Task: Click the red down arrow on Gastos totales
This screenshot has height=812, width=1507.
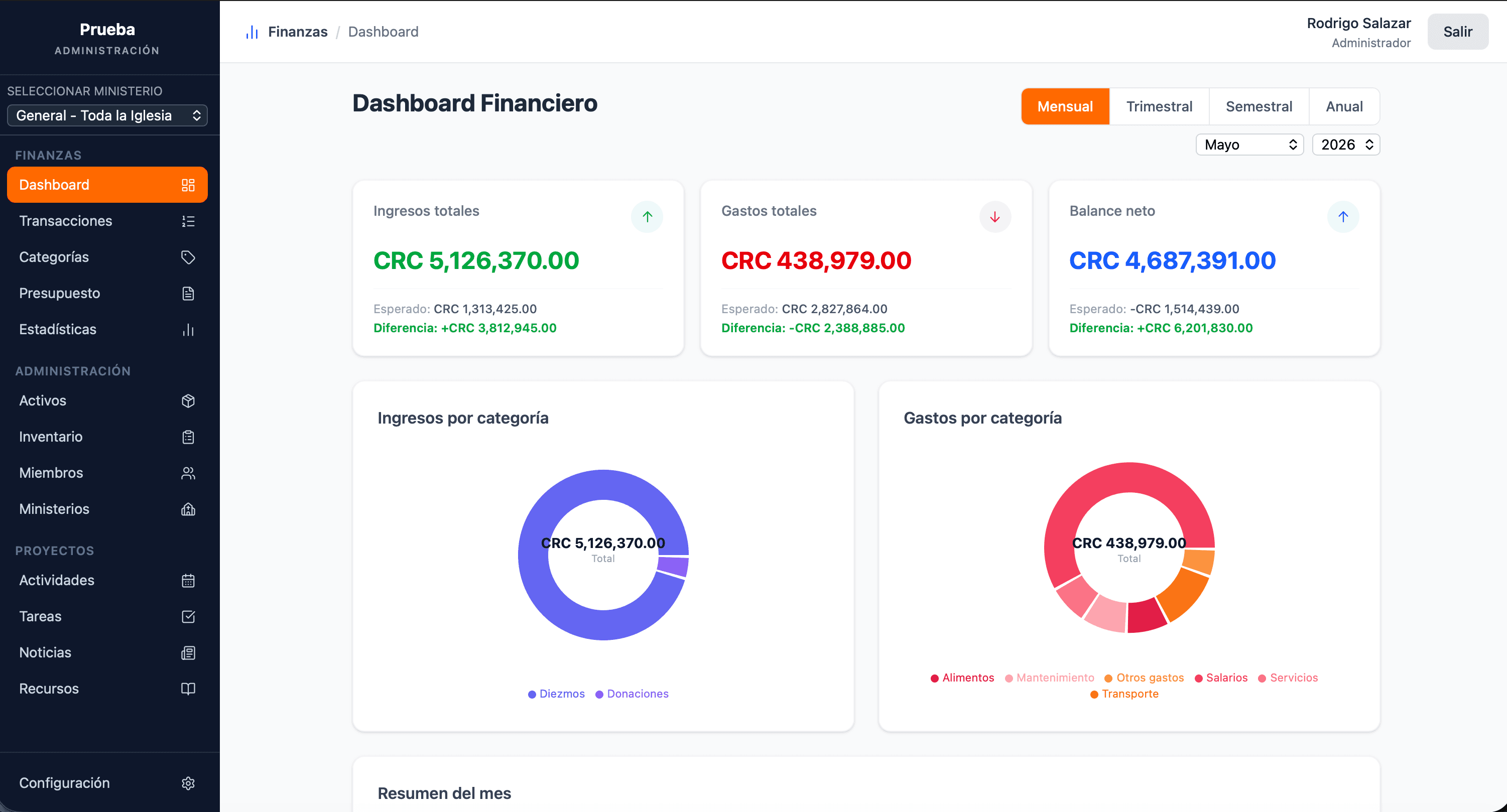Action: click(994, 216)
